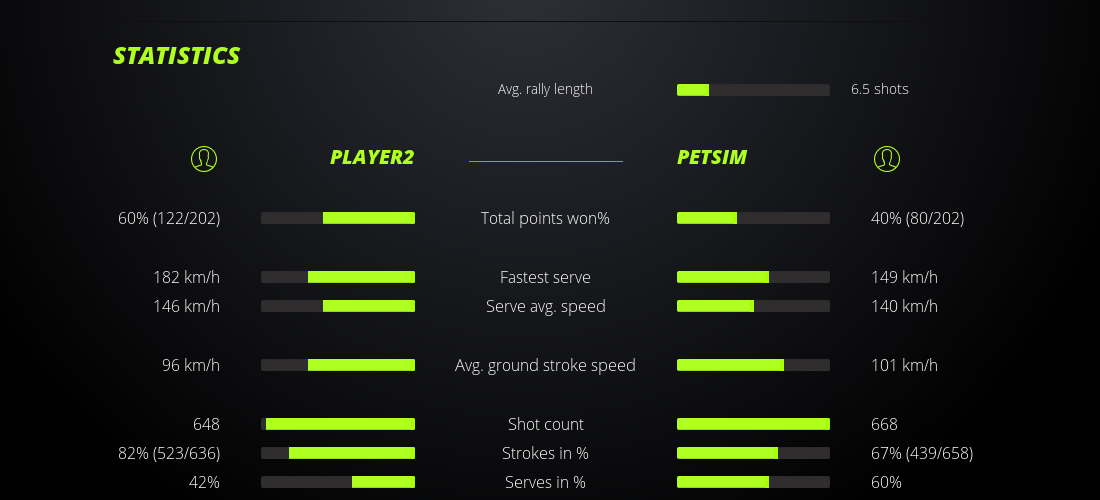Click PETSIM's Total points won bar
The width and height of the screenshot is (1100, 500).
753,218
